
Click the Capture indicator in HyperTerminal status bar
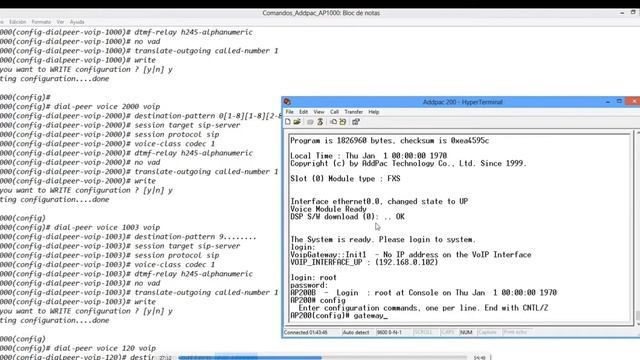pos(488,333)
